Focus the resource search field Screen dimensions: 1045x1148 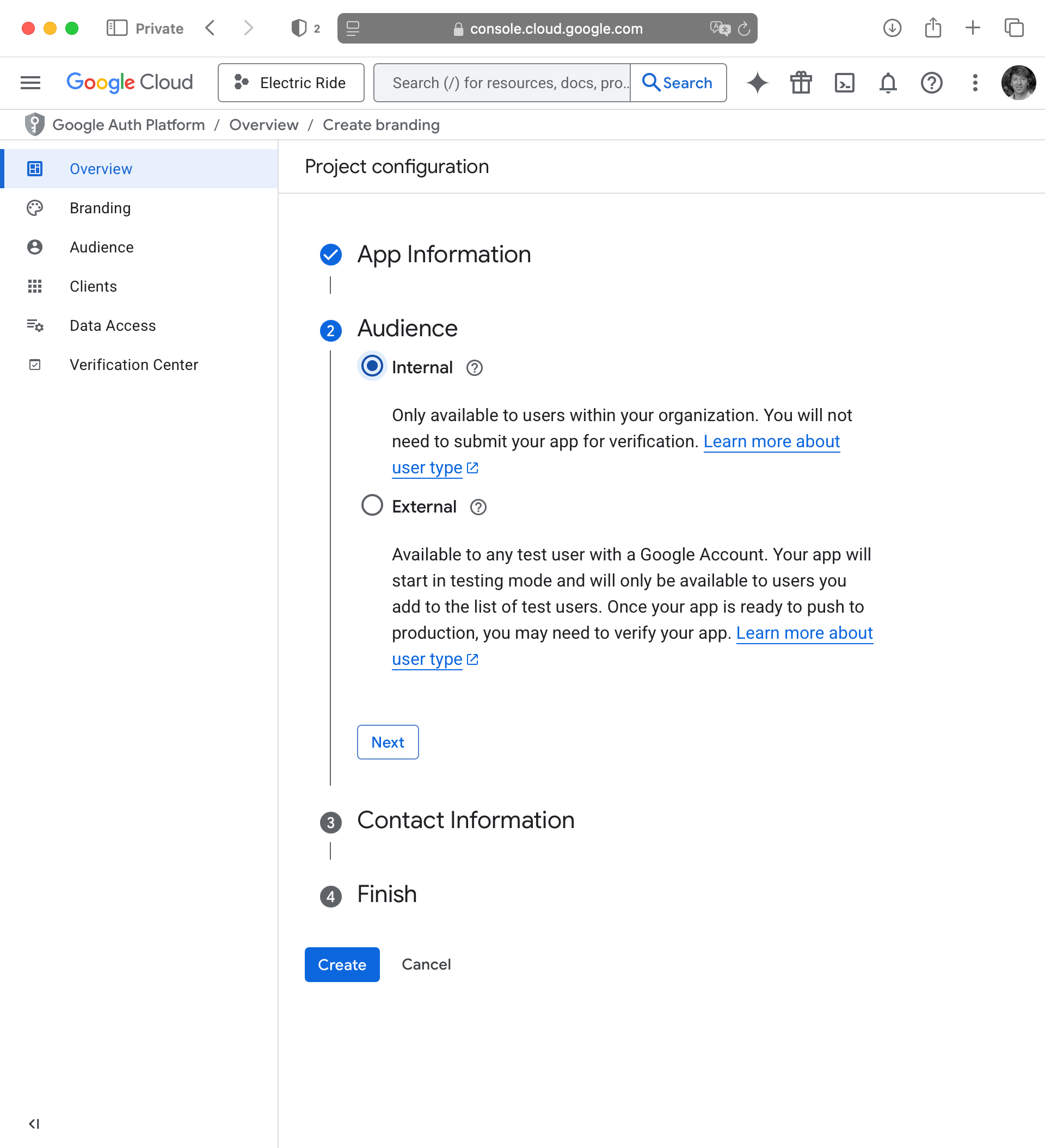501,83
